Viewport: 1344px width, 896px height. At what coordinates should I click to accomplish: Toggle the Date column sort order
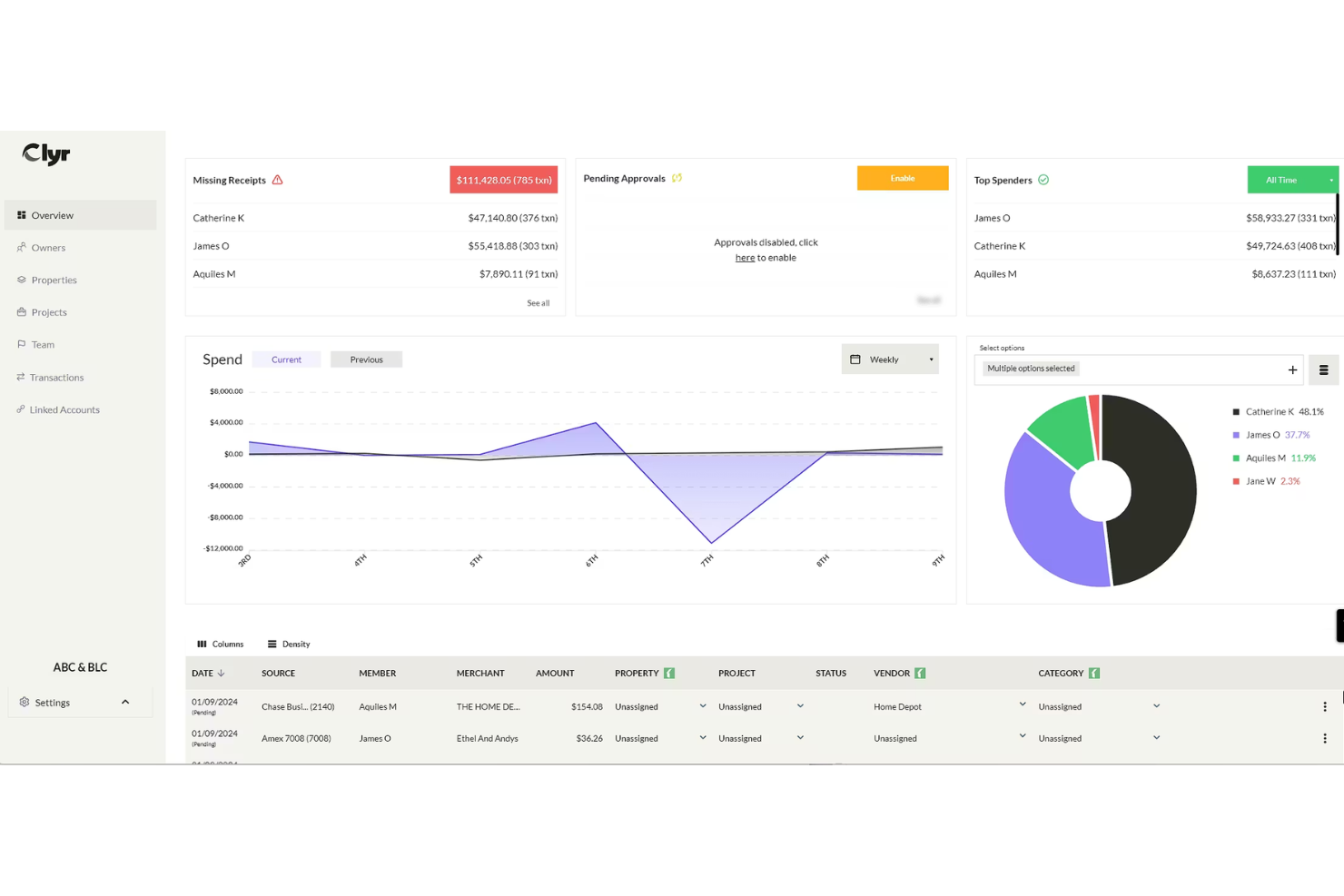click(x=222, y=673)
